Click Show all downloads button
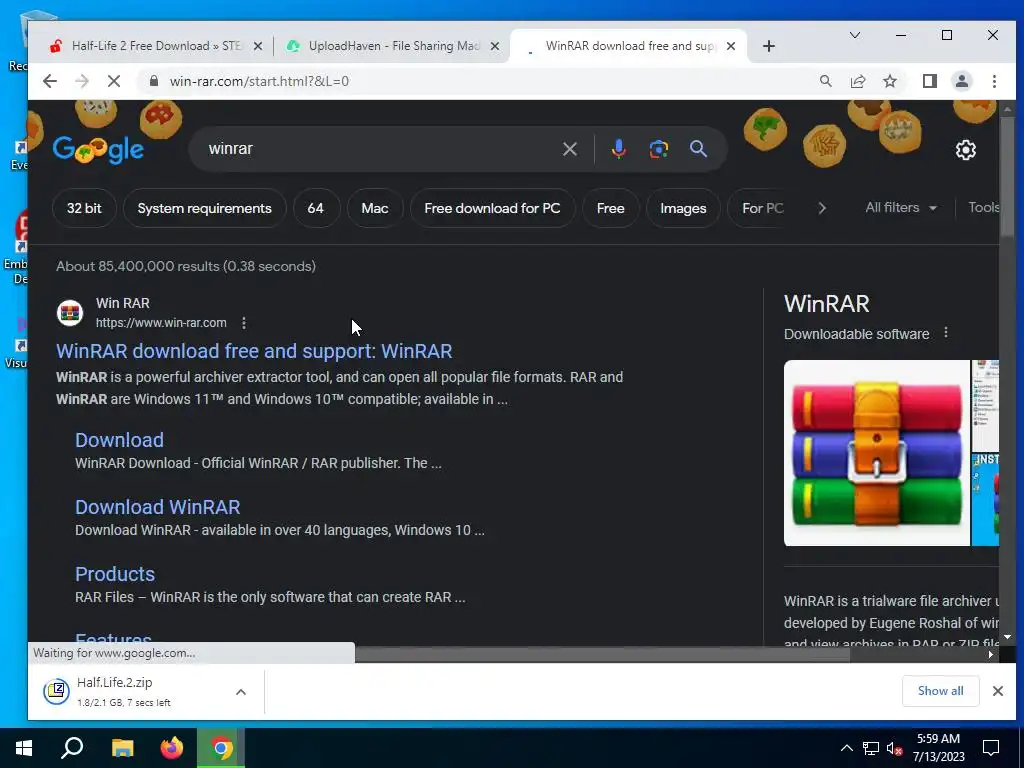 click(x=940, y=691)
